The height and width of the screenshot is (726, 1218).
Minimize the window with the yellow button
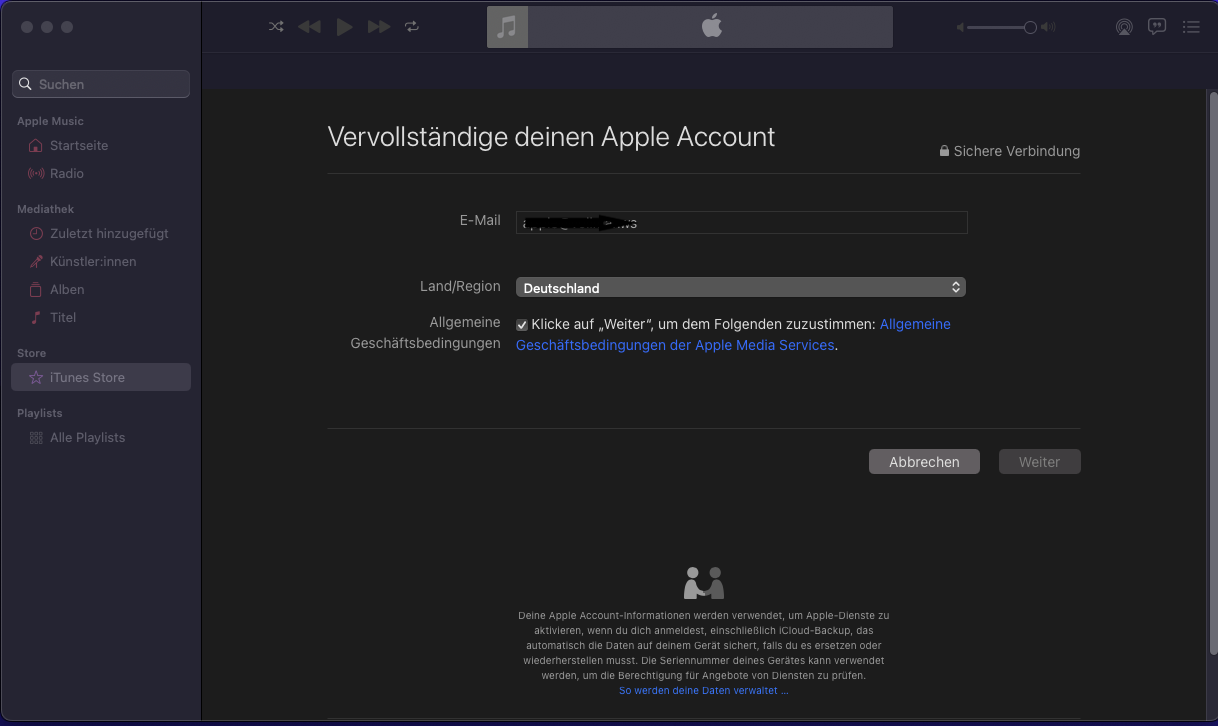click(47, 27)
